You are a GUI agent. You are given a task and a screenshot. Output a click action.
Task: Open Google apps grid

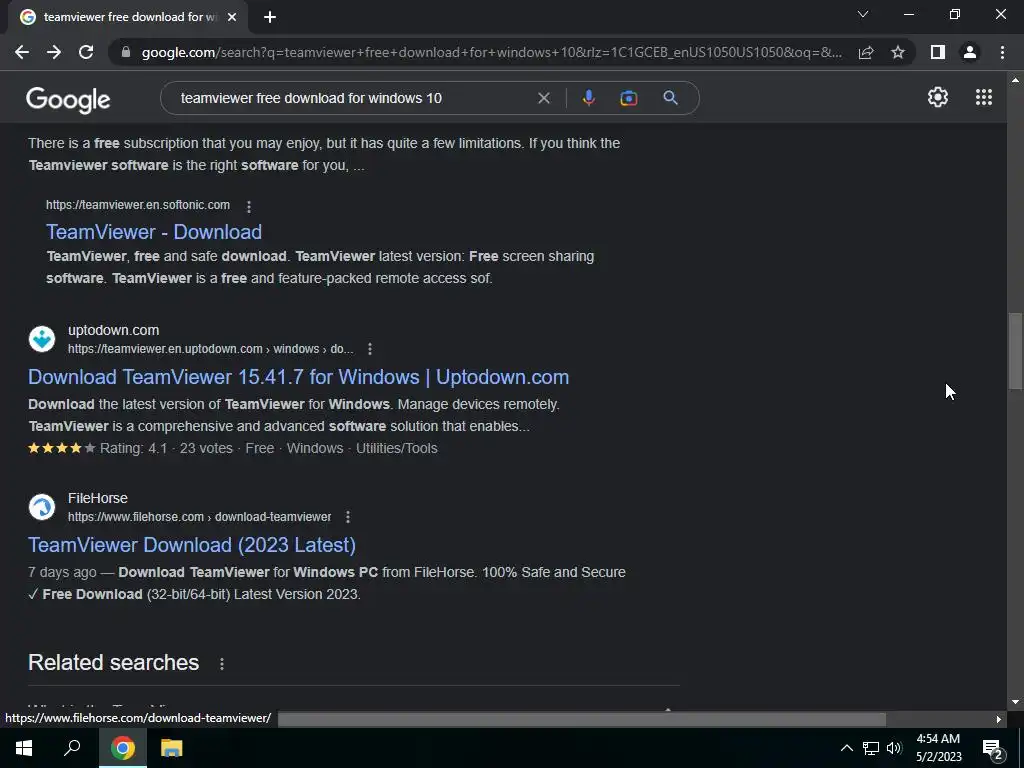click(x=984, y=97)
